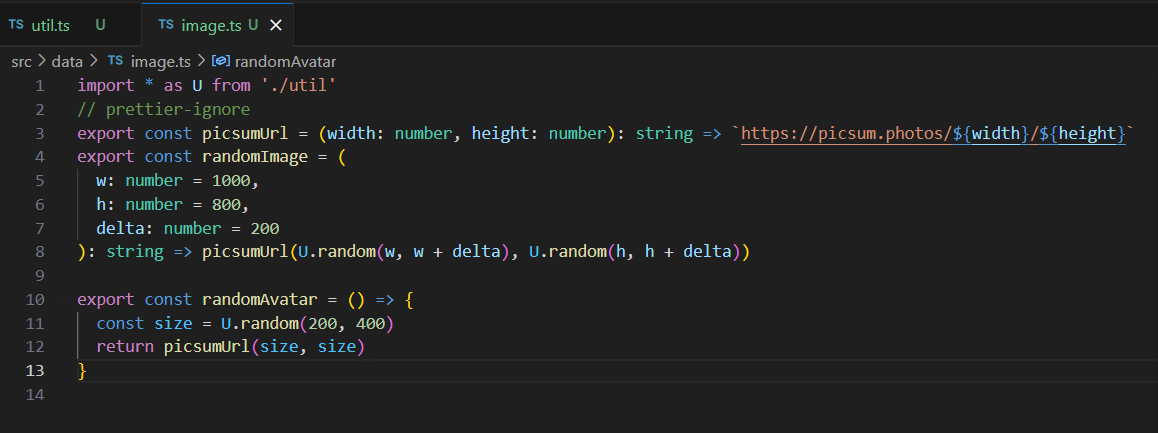Open the data breadcrumb folder
This screenshot has height=433, width=1158.
66,62
